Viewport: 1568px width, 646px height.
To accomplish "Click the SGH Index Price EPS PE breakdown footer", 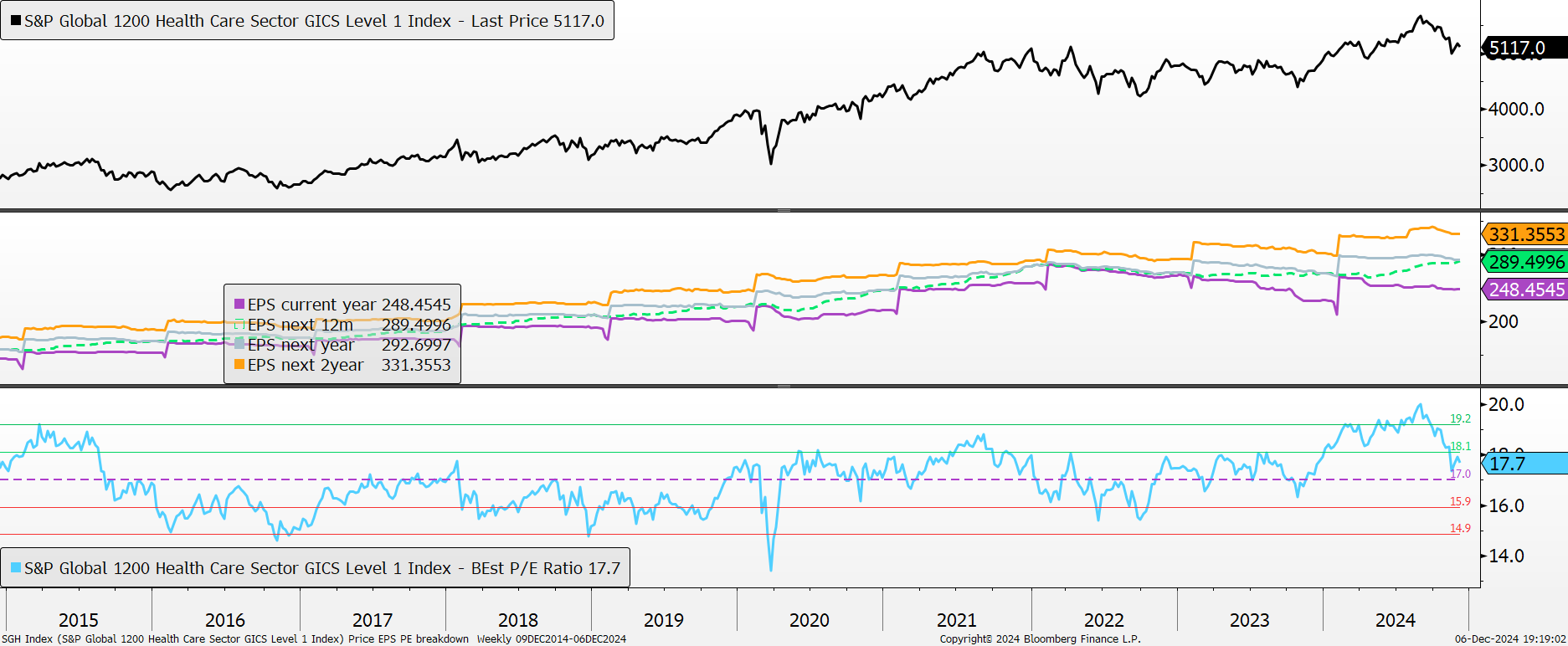I will click(x=235, y=638).
